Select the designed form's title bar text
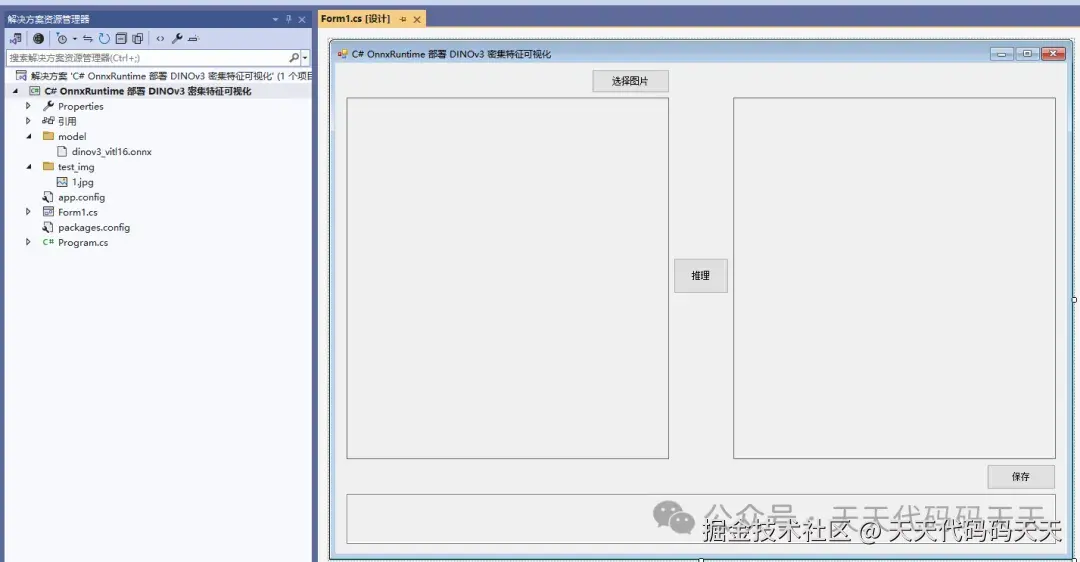1080x562 pixels. click(451, 54)
